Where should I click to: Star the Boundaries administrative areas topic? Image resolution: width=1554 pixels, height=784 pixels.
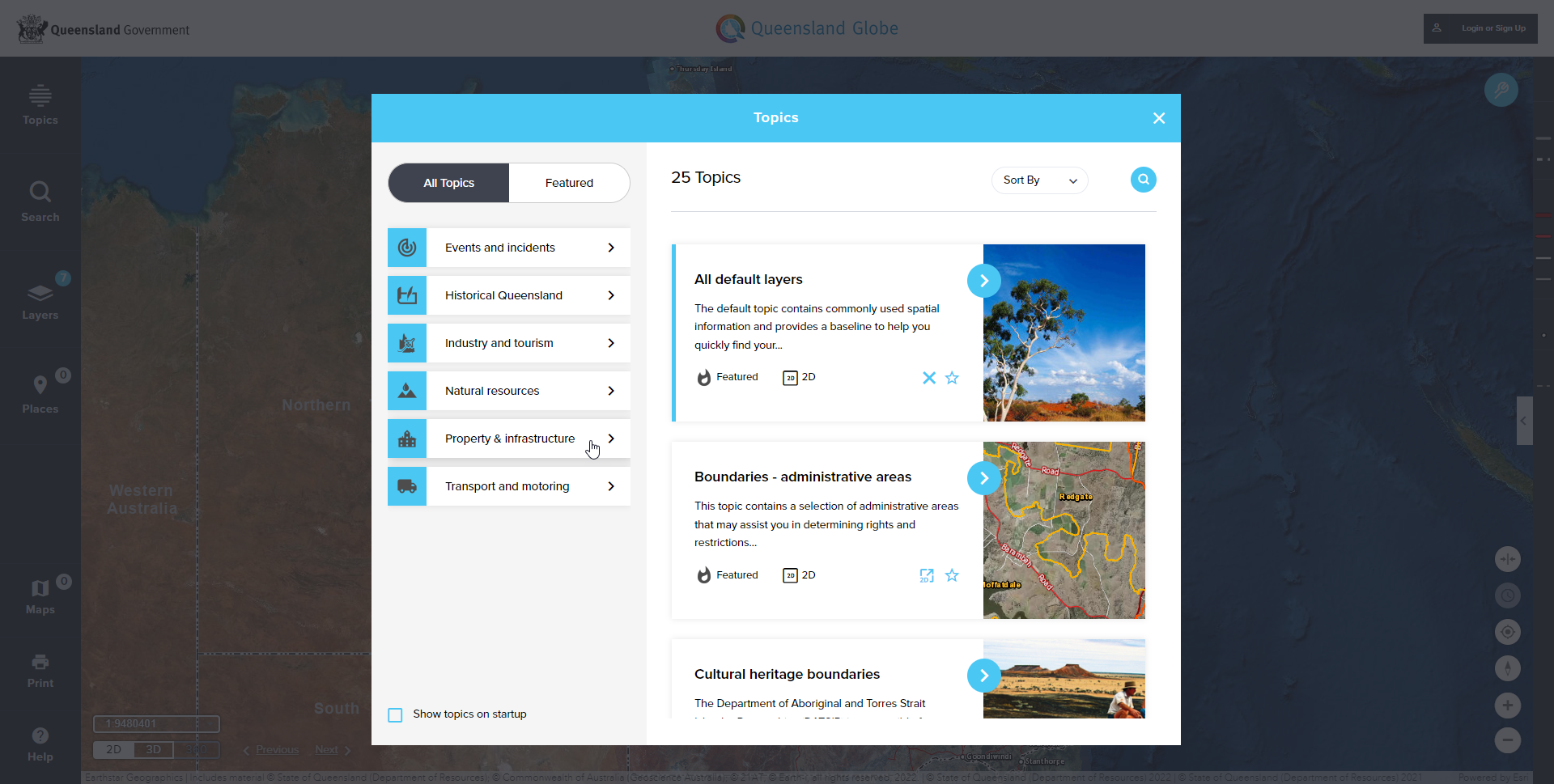[952, 575]
